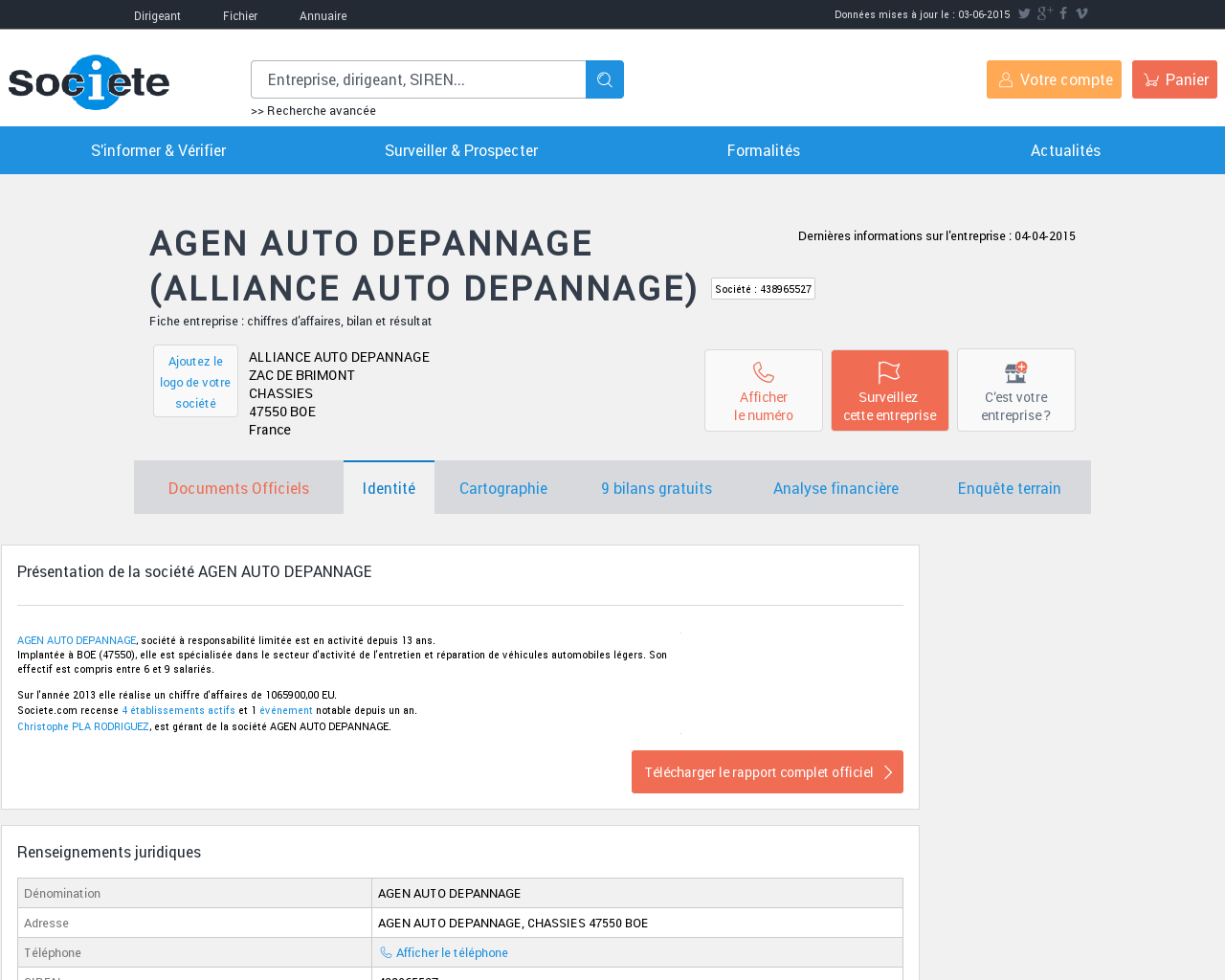
Task: Click C'est votre entreprise button
Action: pyautogui.click(x=1016, y=390)
